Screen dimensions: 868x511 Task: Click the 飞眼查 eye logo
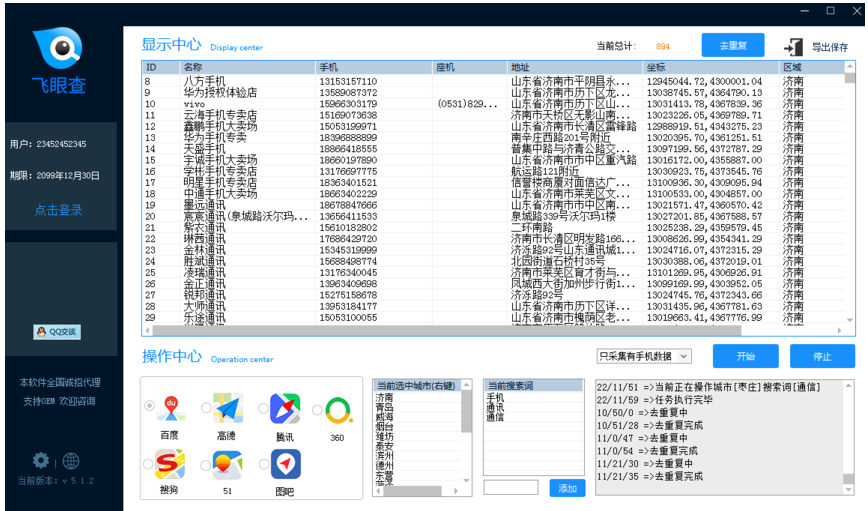58,48
